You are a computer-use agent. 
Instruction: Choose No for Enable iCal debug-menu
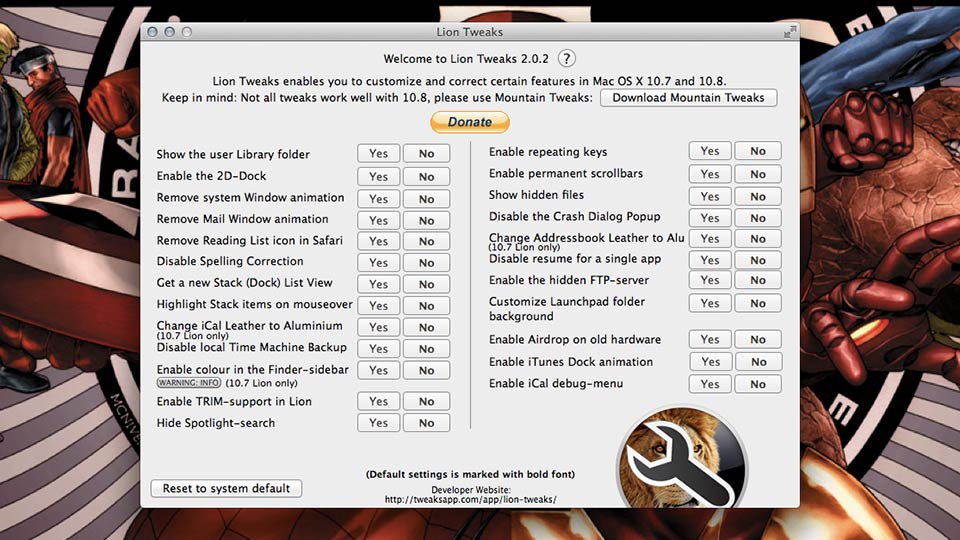tap(758, 384)
